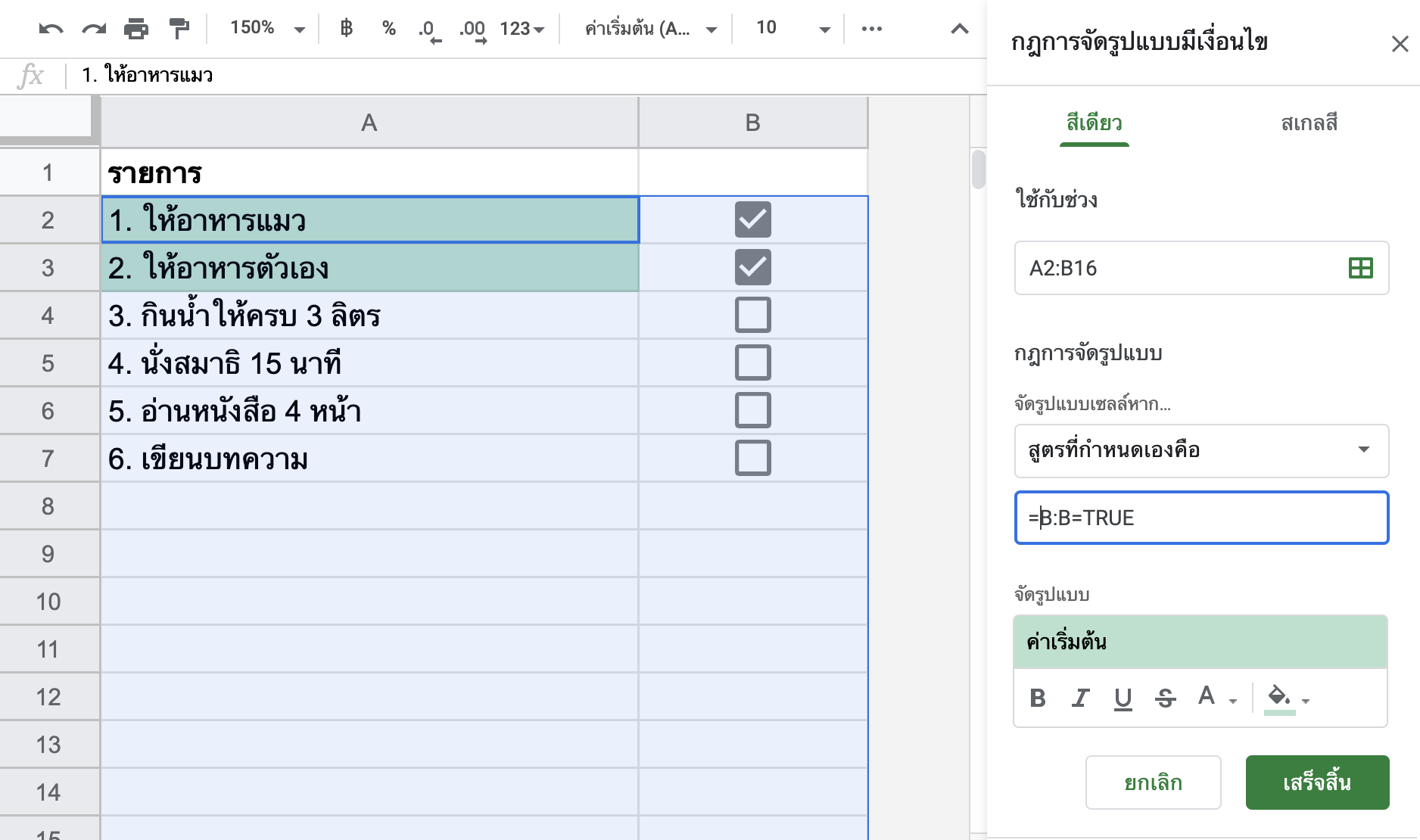Click the เสร็จสิ้น button

pyautogui.click(x=1317, y=782)
